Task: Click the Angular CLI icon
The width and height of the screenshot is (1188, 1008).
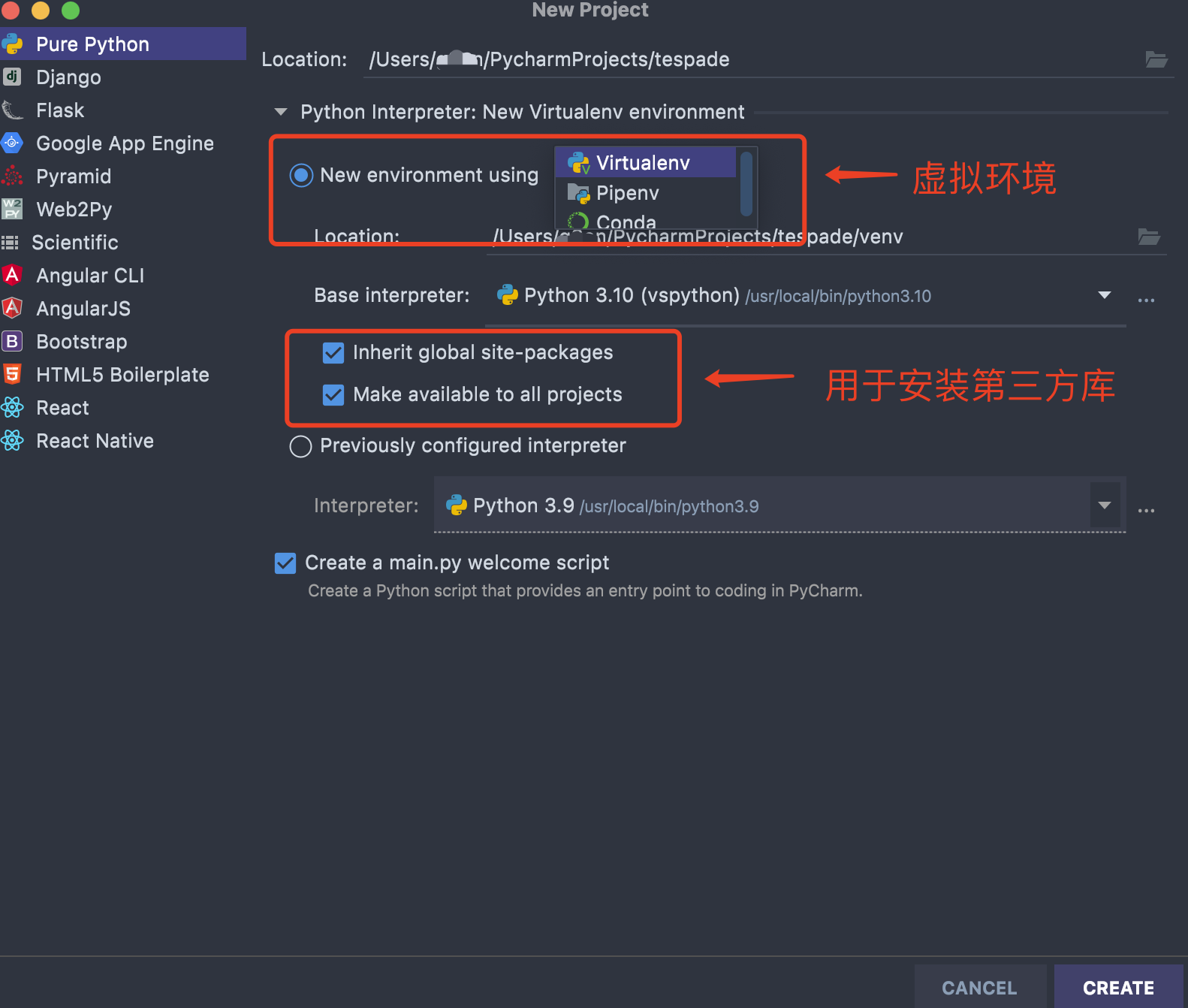Action: click(12, 275)
